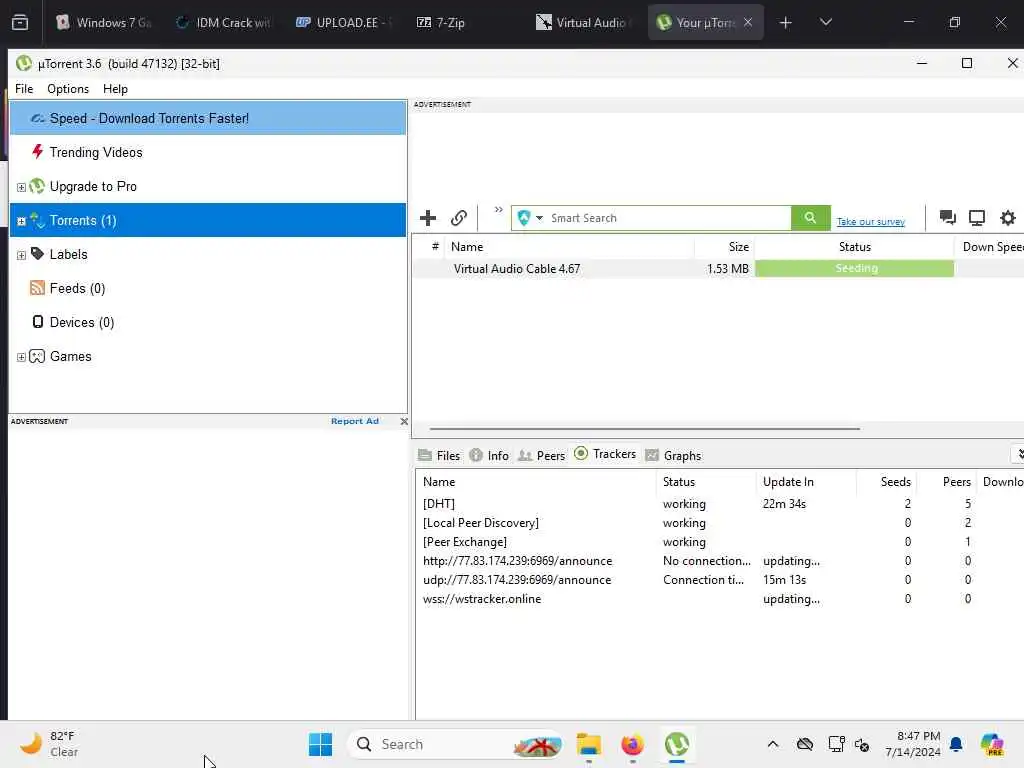Click the remote monitor icon in toolbar
Screen dimensions: 1024x768
[x=977, y=217]
